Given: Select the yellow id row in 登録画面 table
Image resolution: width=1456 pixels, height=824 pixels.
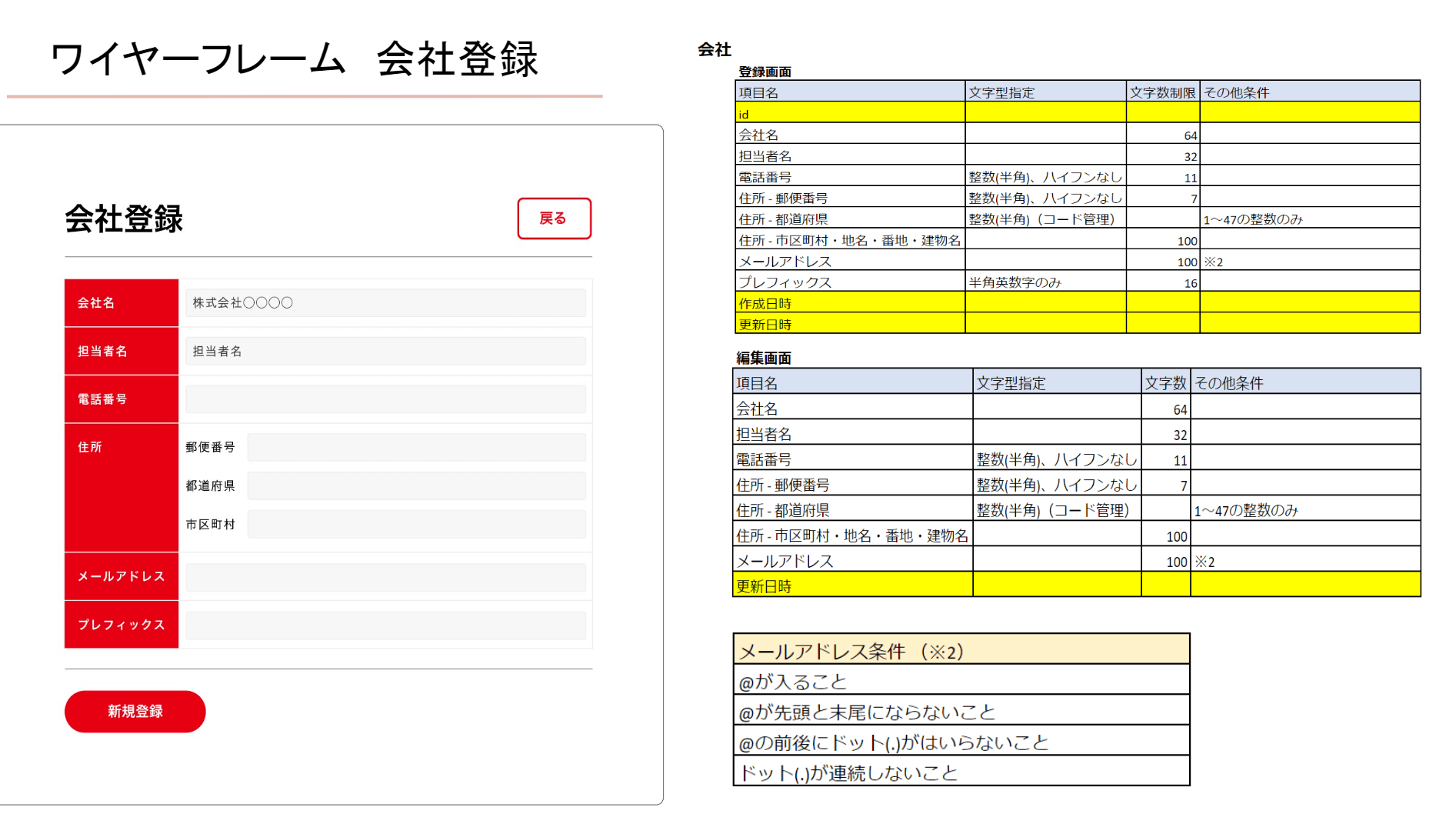Looking at the screenshot, I should coord(1078,113).
